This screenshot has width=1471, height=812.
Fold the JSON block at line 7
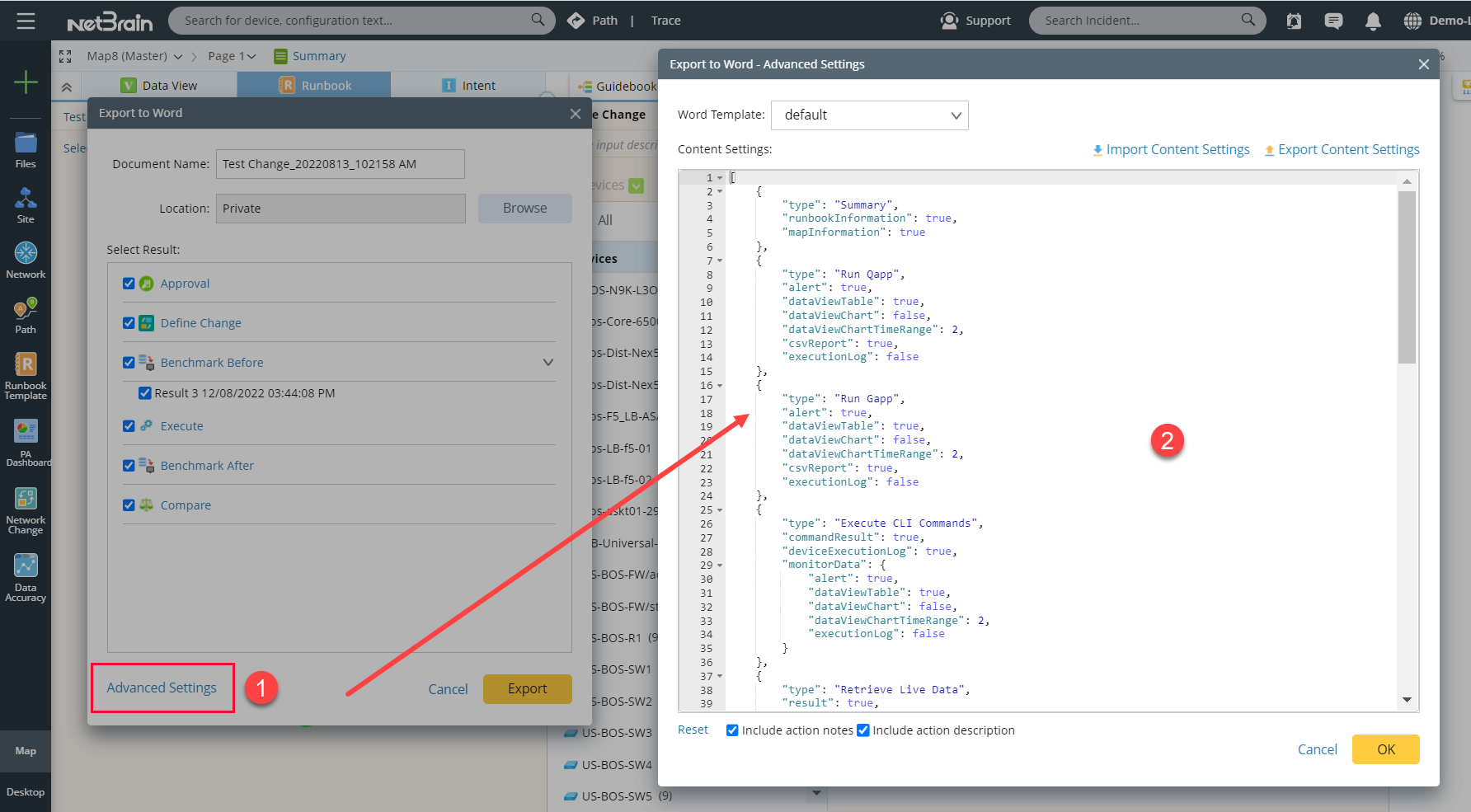(720, 260)
